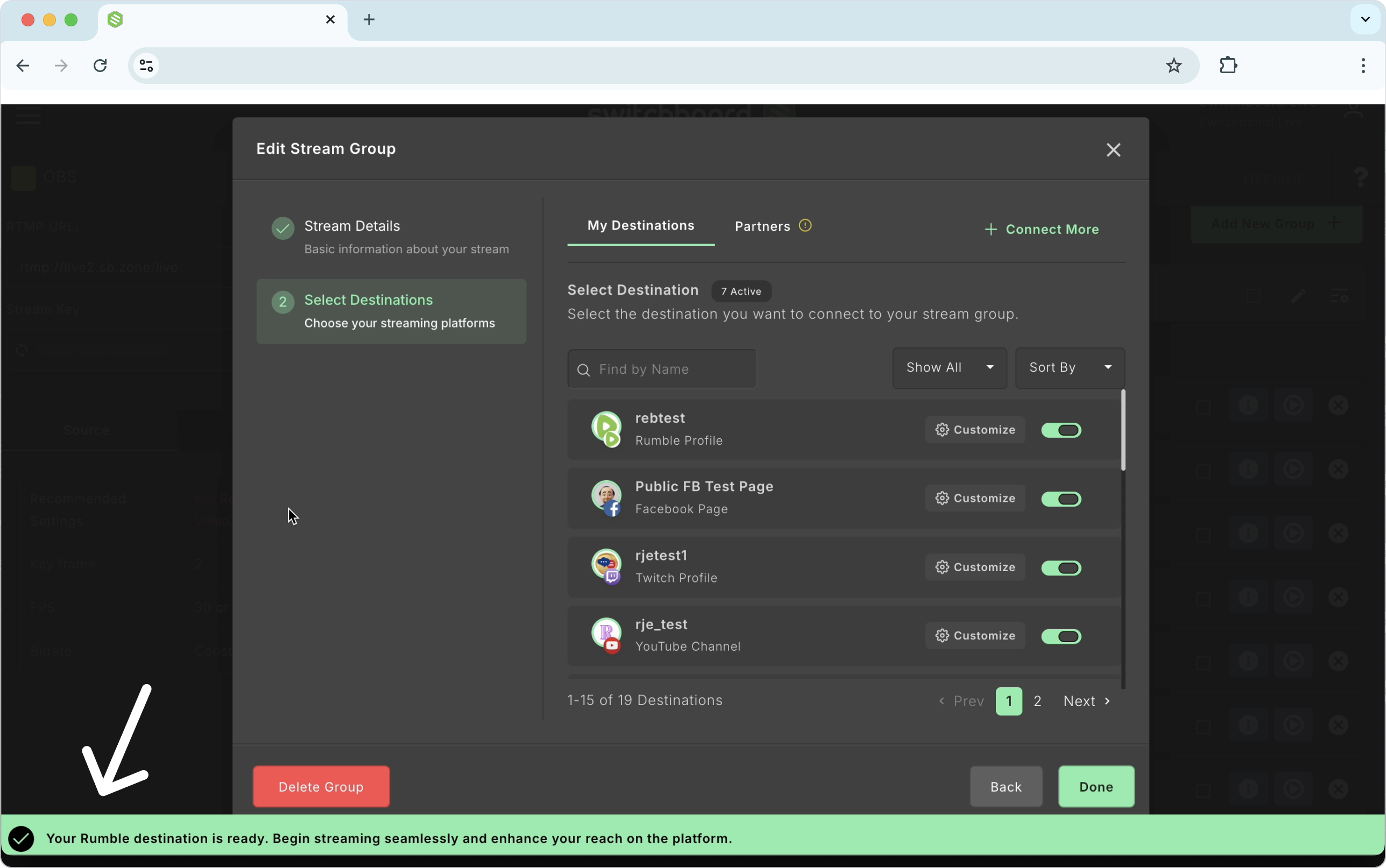Click the destination list scrollbar

point(1123,431)
